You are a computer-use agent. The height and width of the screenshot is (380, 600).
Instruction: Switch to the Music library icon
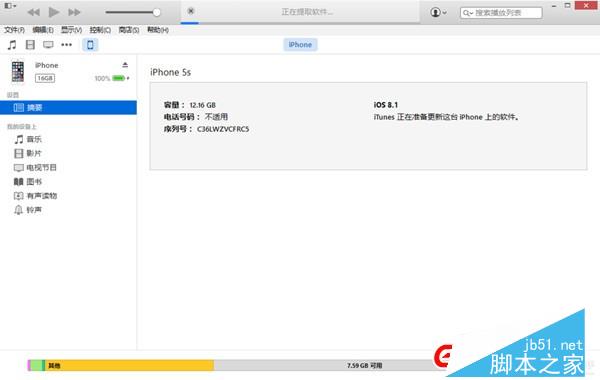12,45
